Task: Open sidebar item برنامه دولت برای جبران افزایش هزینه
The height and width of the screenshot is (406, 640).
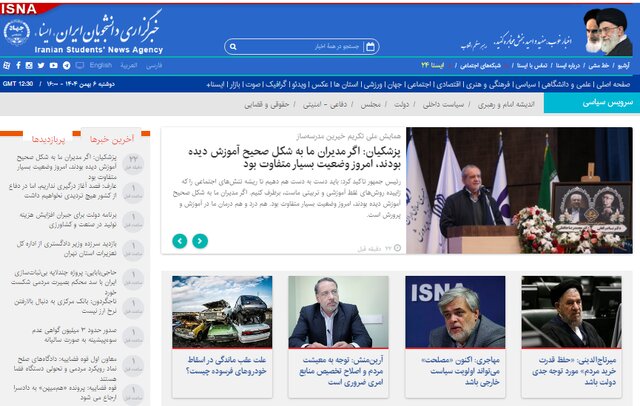Action: [x=68, y=220]
